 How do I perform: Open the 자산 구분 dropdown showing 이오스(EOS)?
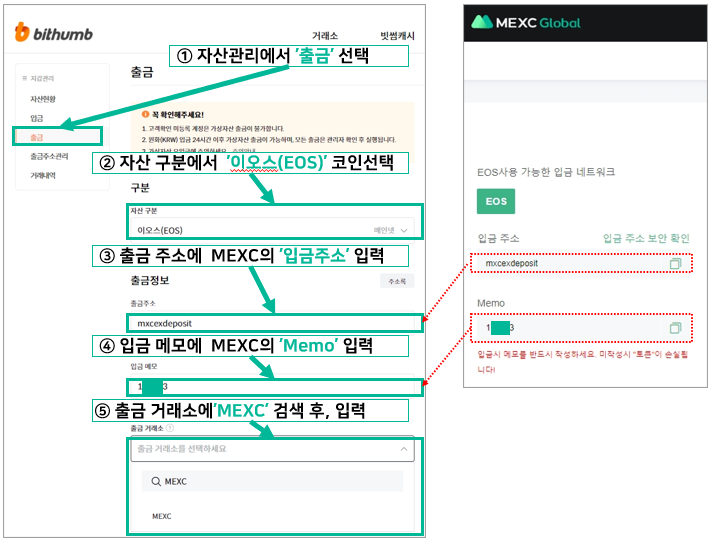pos(273,230)
